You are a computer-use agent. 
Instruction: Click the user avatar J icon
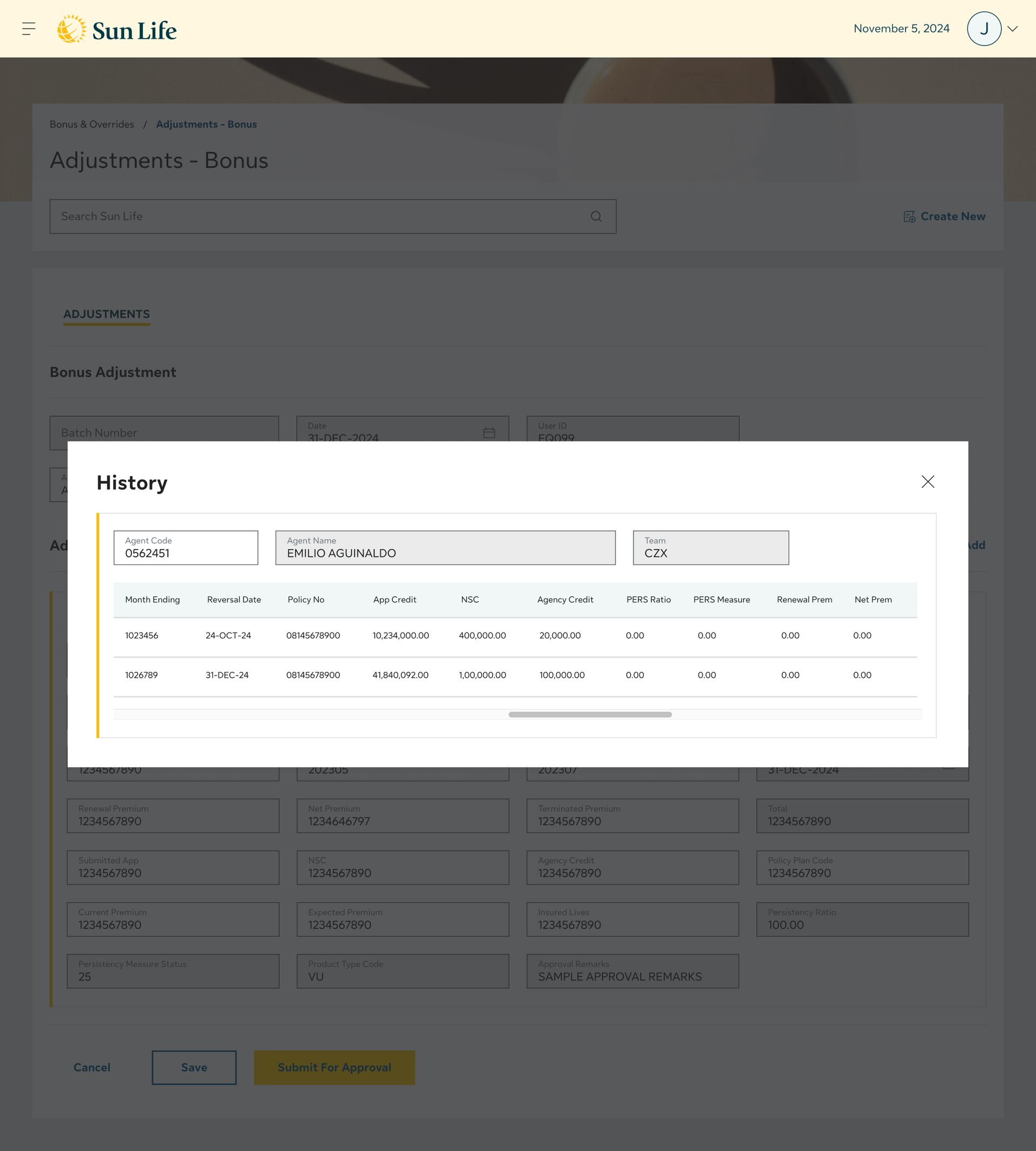point(984,29)
